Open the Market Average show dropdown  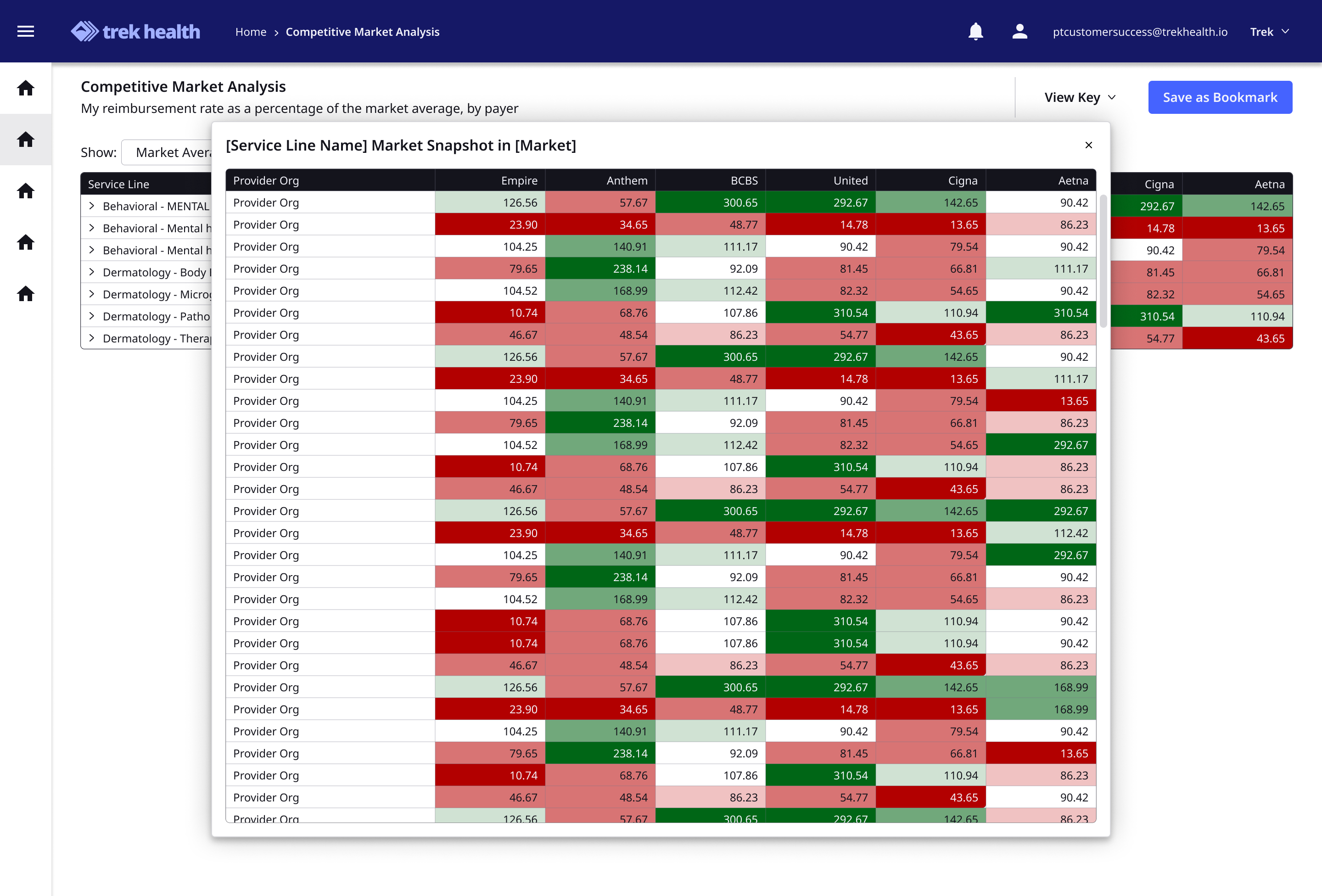pos(167,152)
